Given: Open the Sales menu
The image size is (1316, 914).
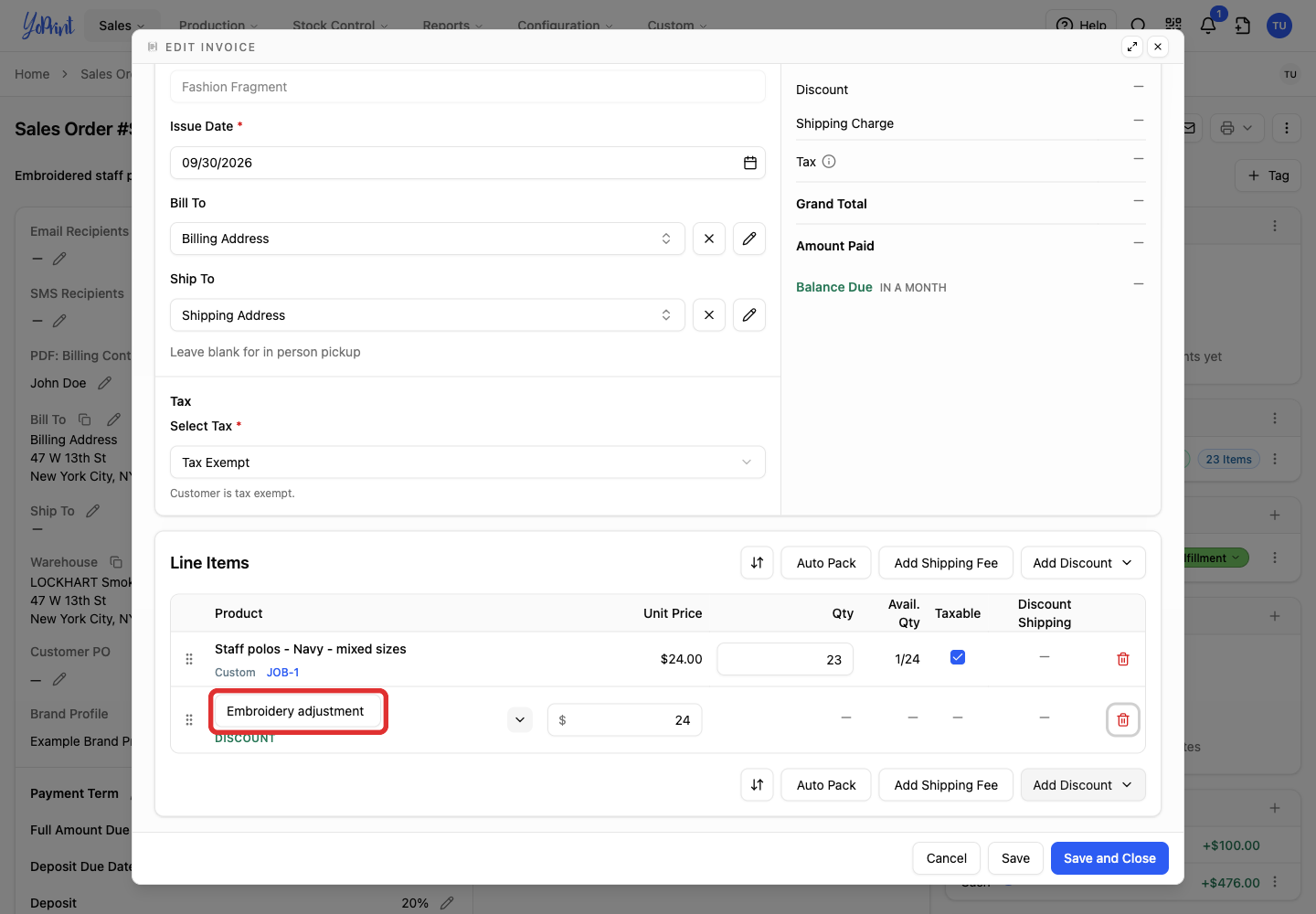Looking at the screenshot, I should [x=122, y=26].
